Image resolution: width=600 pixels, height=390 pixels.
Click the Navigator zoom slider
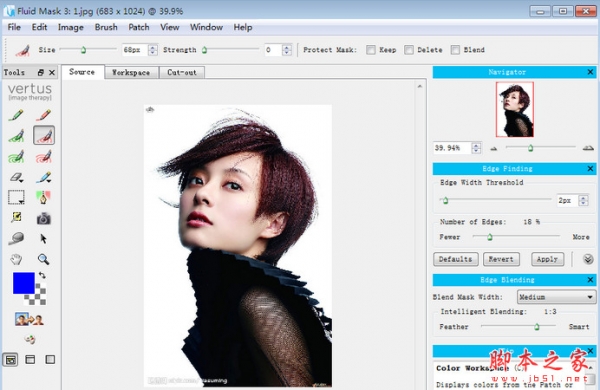tap(540, 147)
